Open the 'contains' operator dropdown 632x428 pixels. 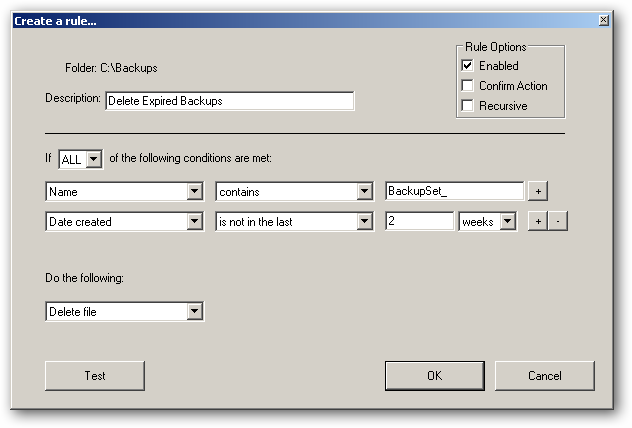click(295, 191)
